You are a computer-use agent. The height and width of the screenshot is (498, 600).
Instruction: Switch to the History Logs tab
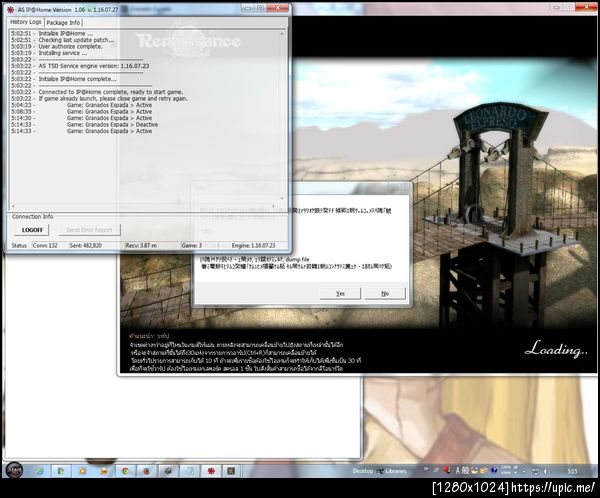click(26, 22)
